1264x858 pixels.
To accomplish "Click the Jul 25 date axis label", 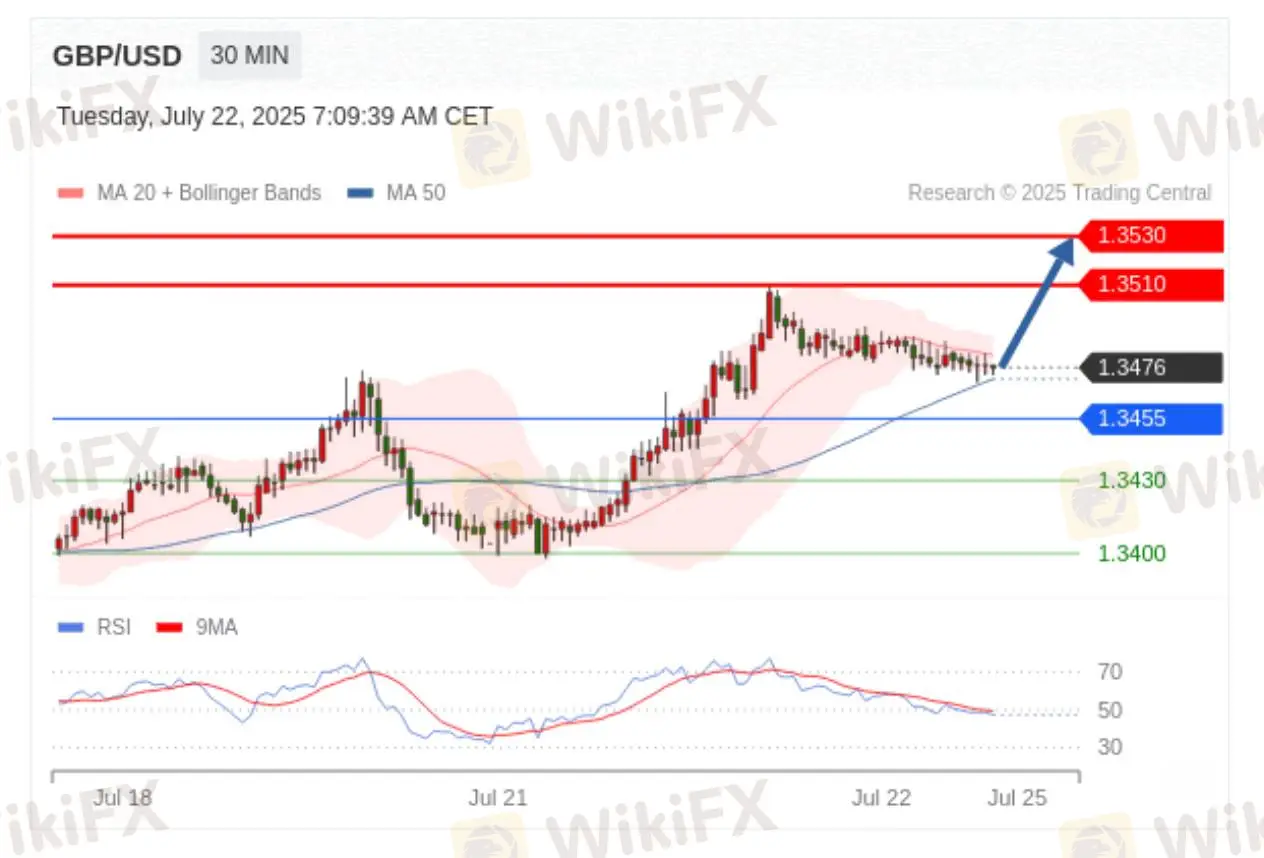I will (x=1017, y=798).
